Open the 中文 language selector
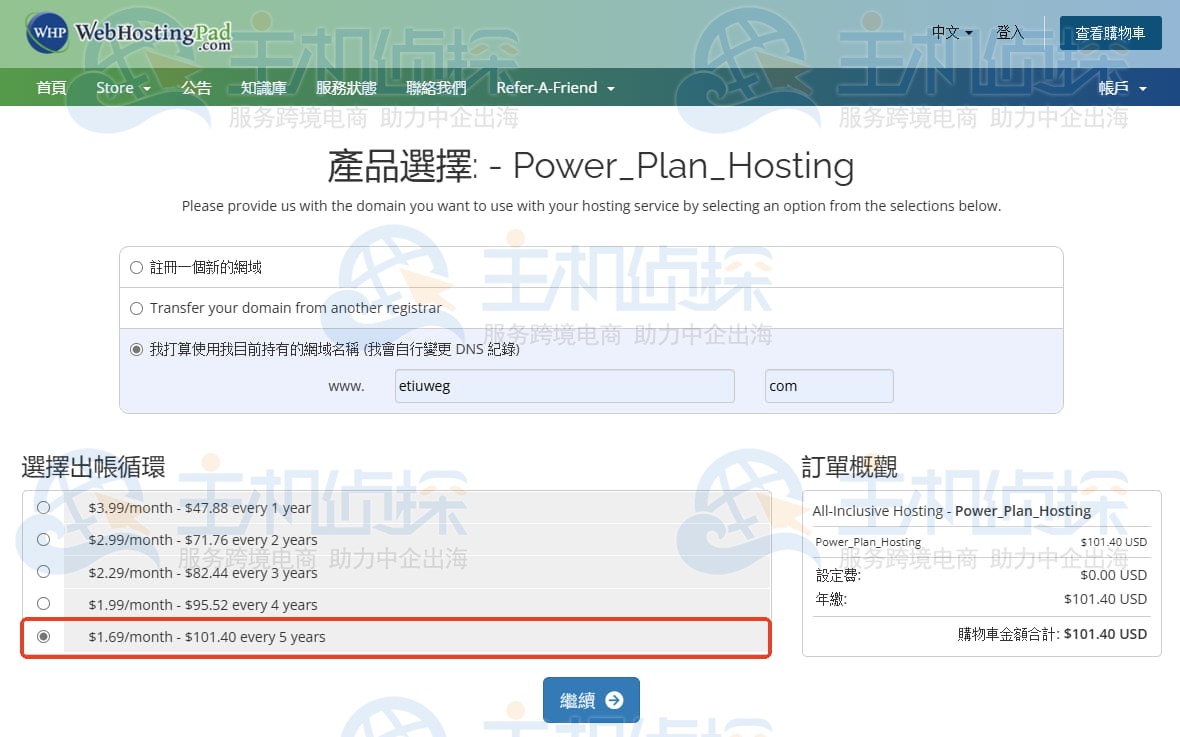Image resolution: width=1180 pixels, height=737 pixels. click(x=948, y=33)
